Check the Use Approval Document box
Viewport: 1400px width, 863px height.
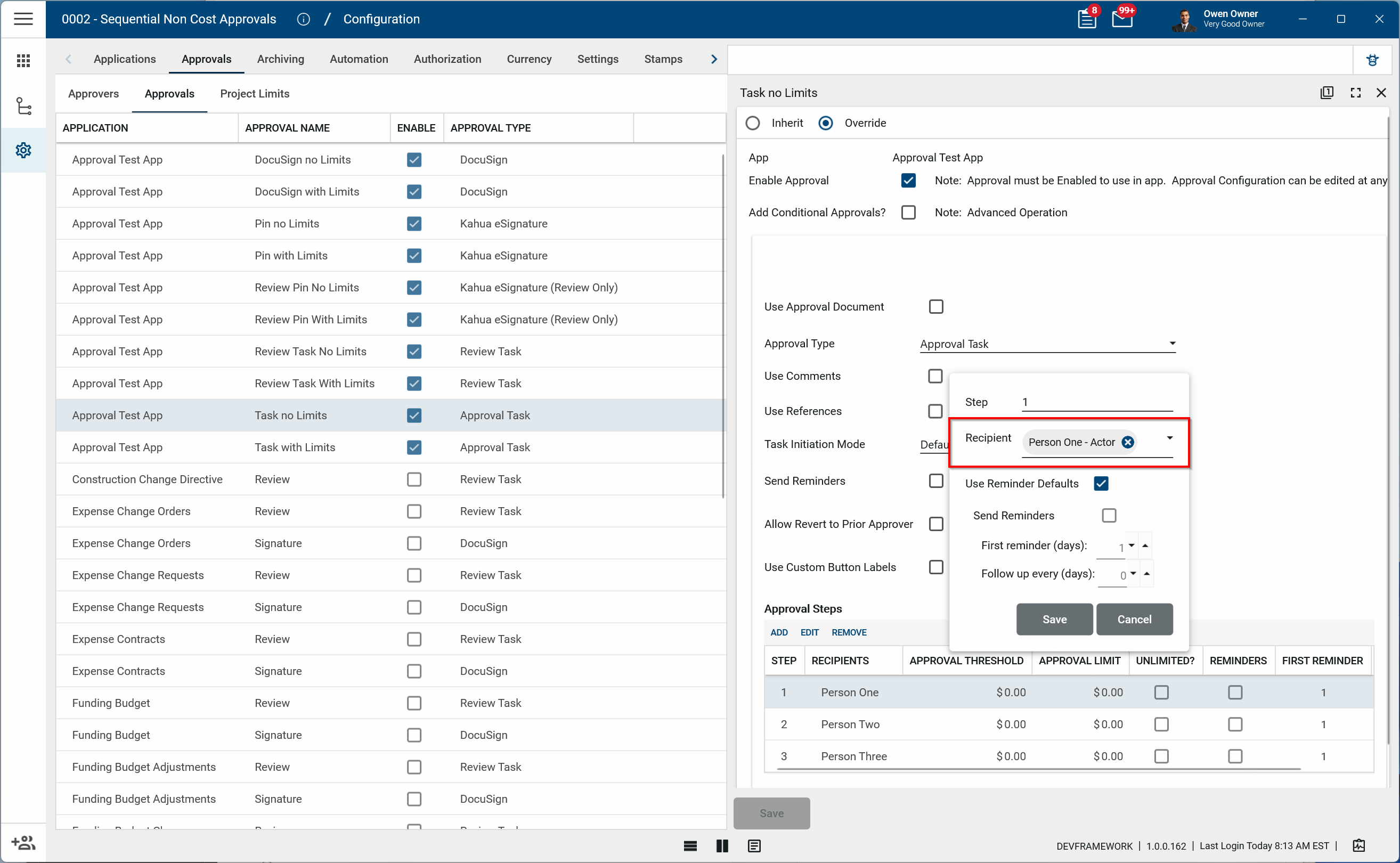pyautogui.click(x=936, y=307)
